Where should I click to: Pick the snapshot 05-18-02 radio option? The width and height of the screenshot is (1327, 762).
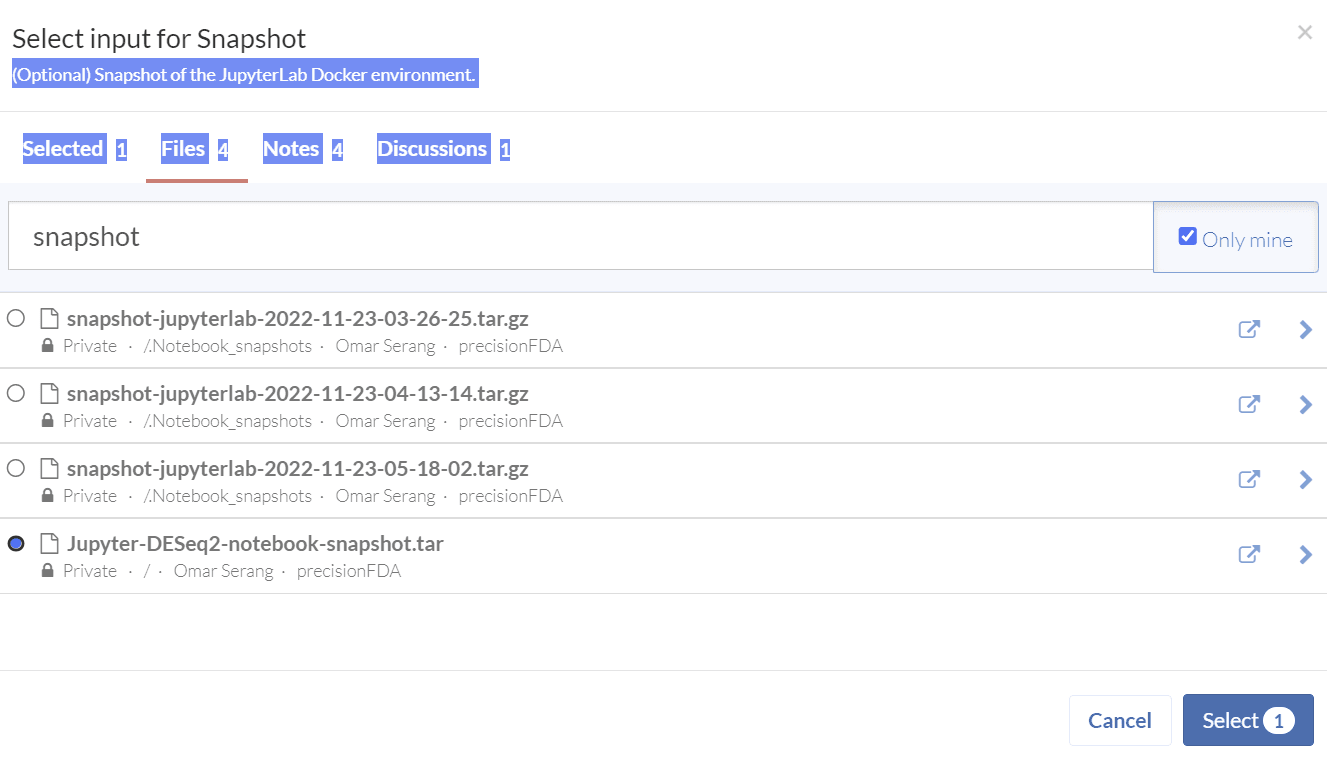[16, 469]
